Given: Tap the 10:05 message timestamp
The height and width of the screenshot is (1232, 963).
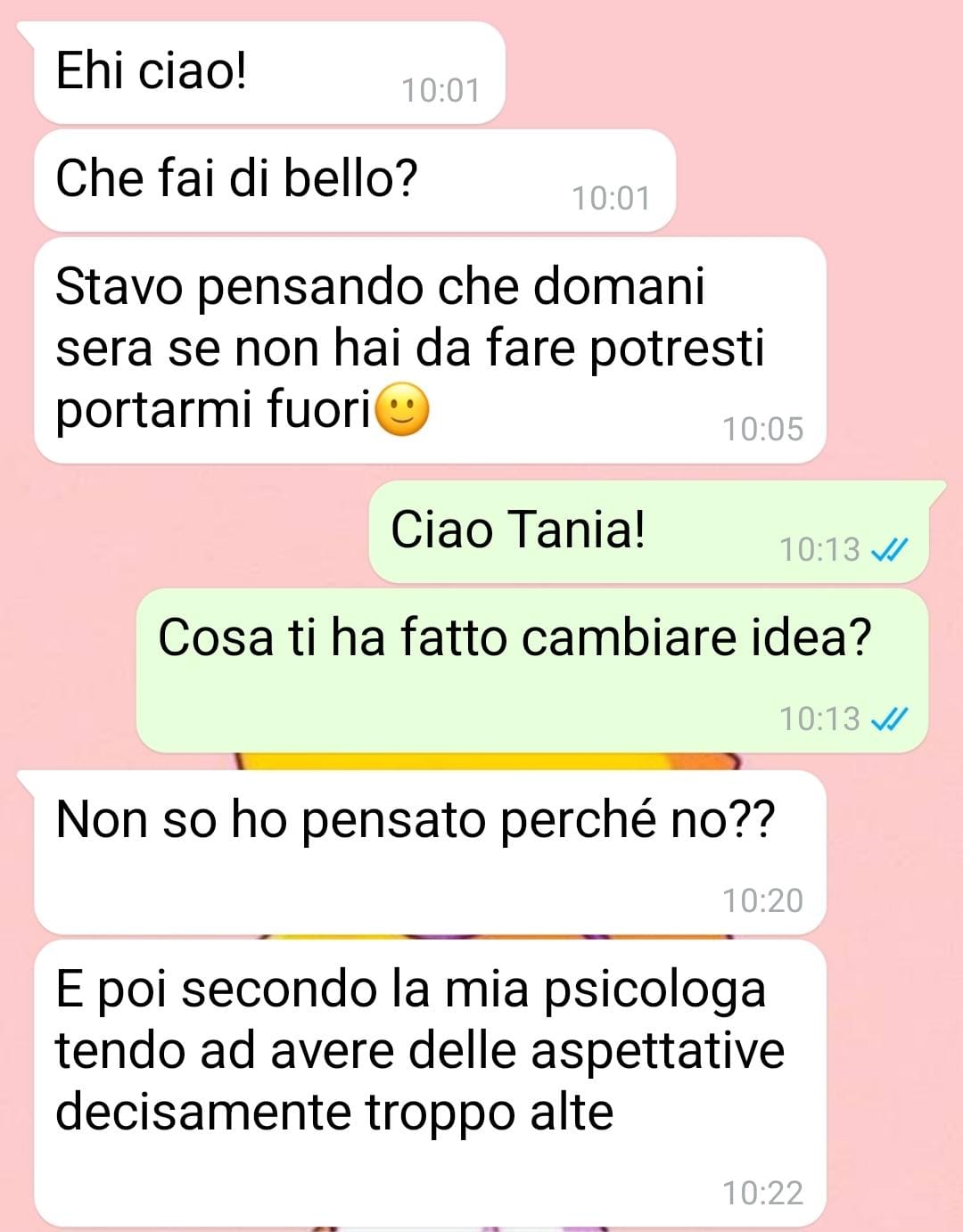Looking at the screenshot, I should [x=762, y=430].
